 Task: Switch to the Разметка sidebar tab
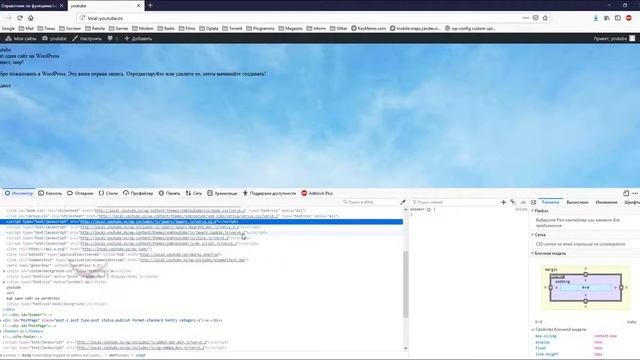coord(550,202)
